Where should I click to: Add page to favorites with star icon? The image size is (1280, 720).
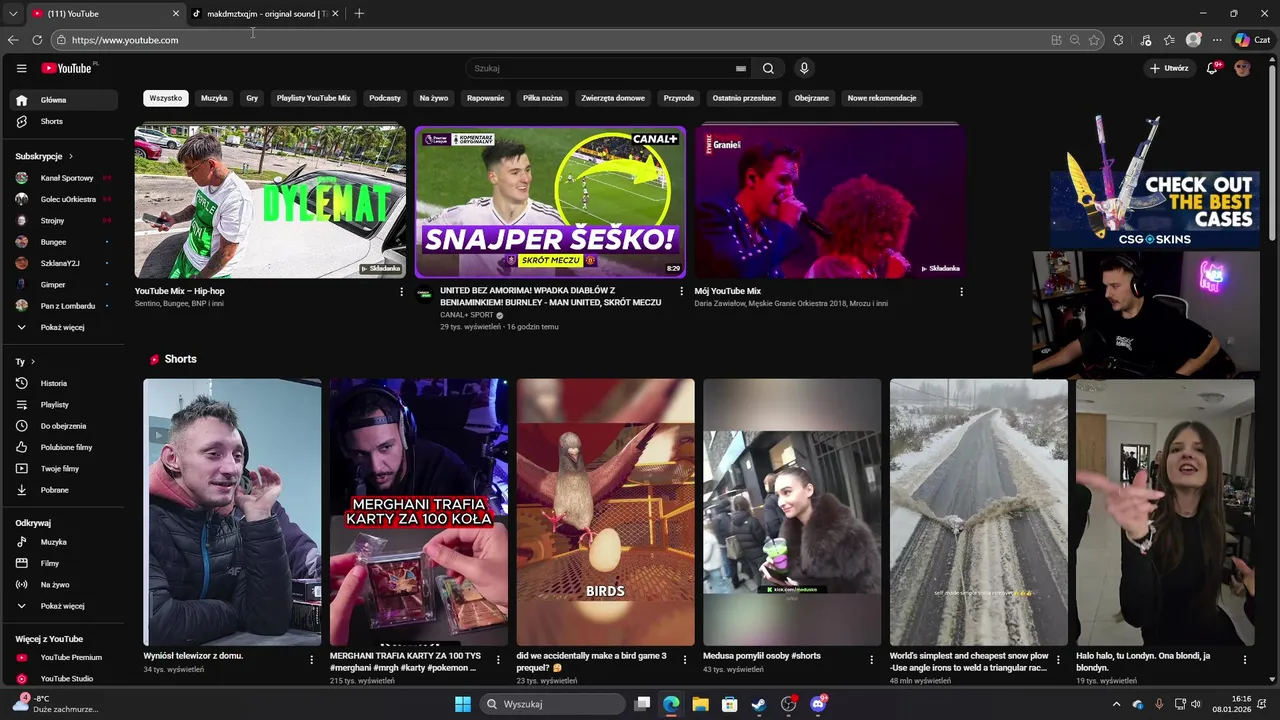tap(1094, 40)
